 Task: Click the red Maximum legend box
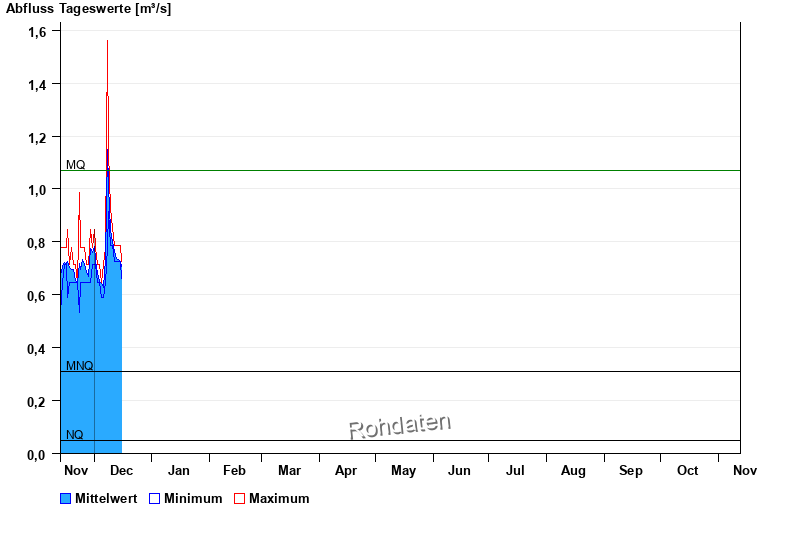[x=239, y=499]
